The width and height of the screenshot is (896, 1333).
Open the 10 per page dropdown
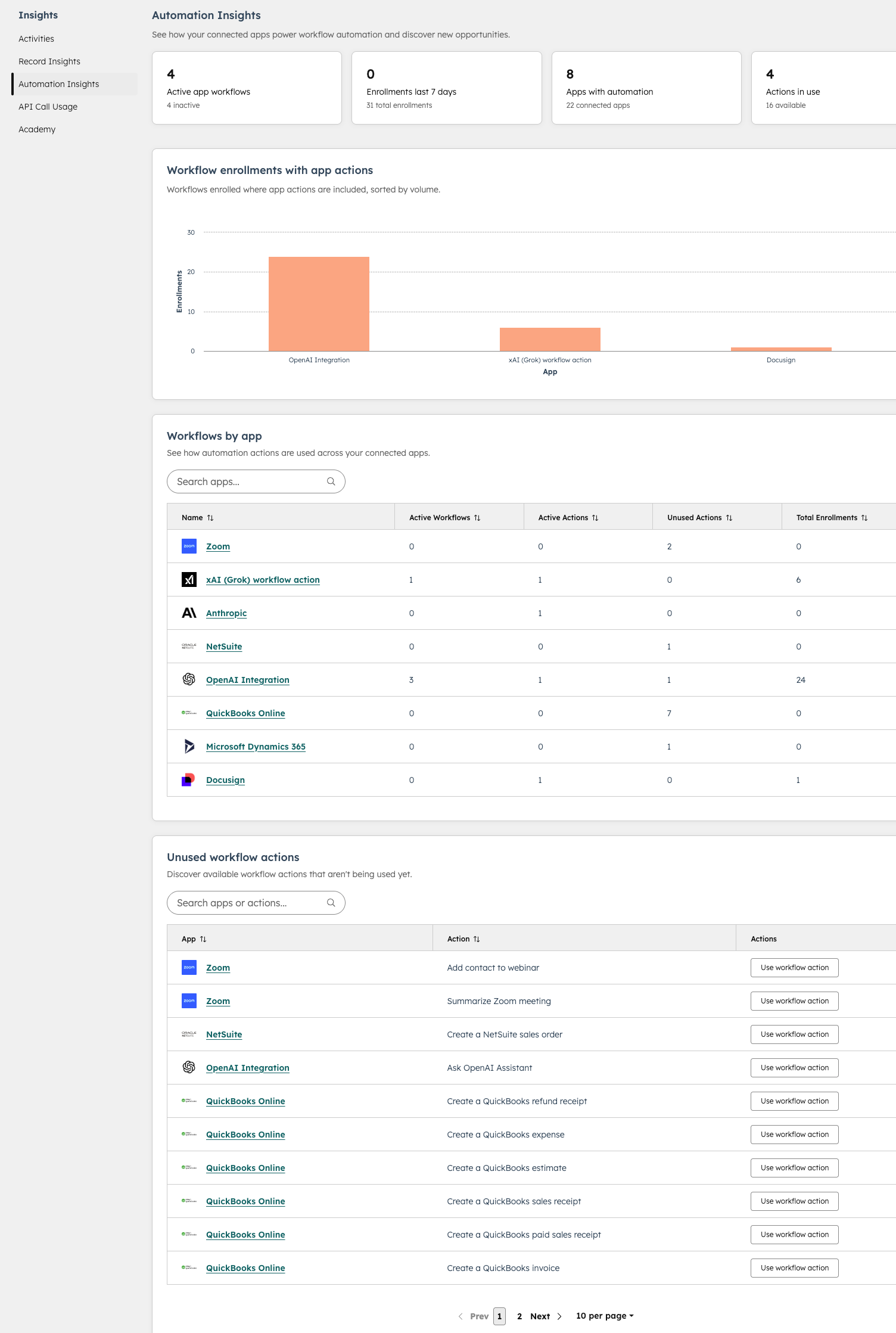605,1316
